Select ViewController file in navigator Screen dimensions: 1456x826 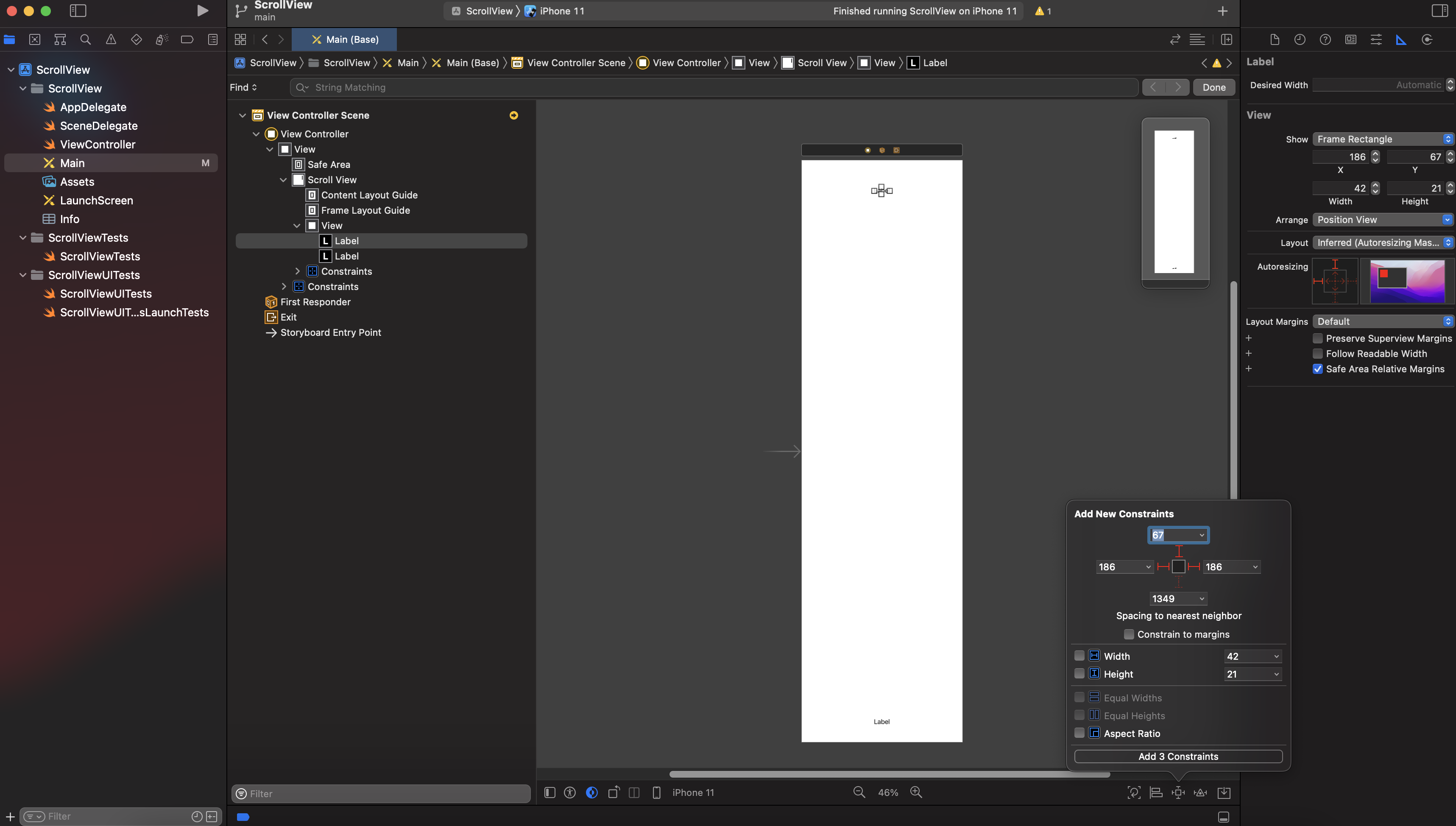pyautogui.click(x=98, y=144)
